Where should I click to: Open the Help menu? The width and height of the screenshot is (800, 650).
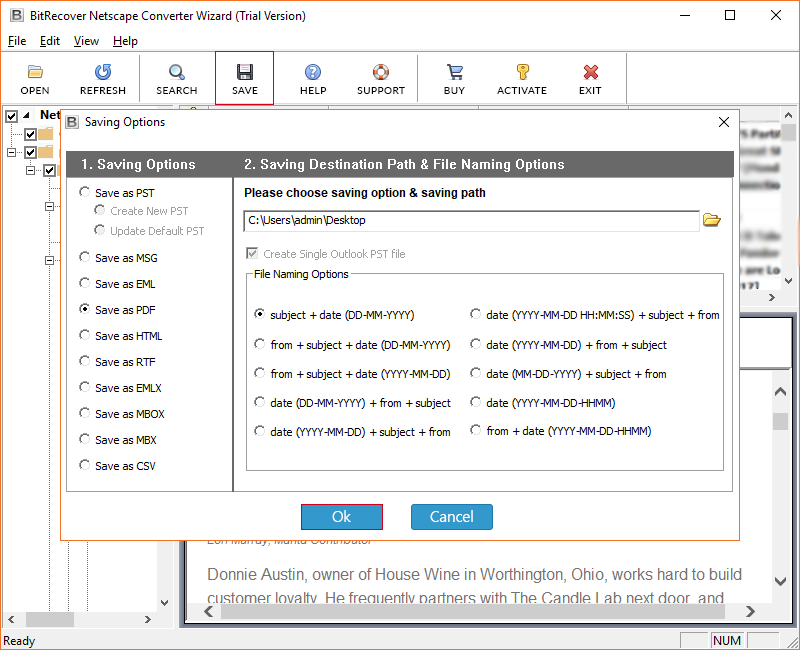pos(125,41)
